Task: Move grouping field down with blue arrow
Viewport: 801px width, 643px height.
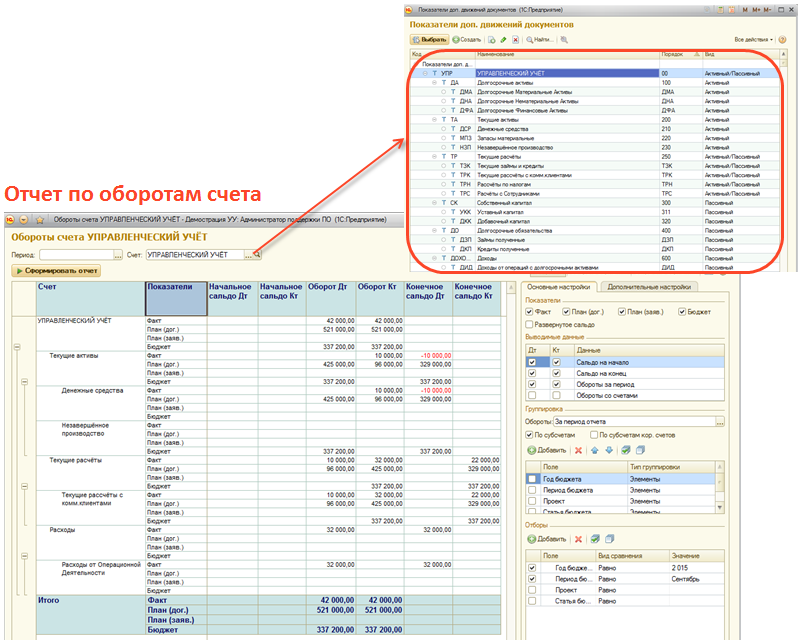Action: [608, 452]
